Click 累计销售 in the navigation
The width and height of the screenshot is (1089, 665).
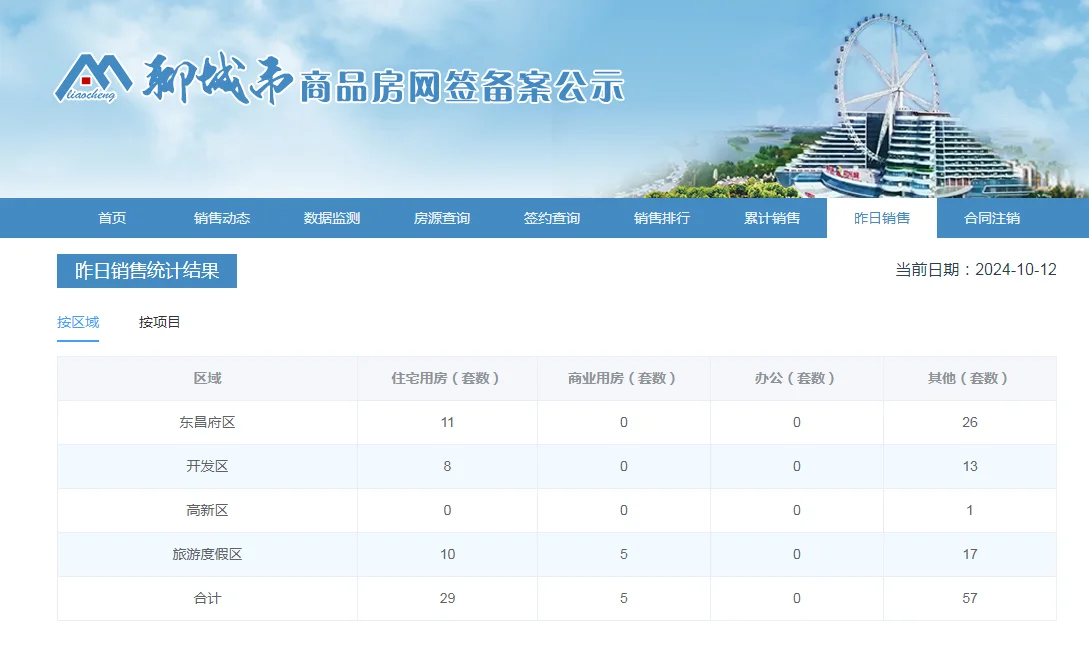click(x=772, y=218)
